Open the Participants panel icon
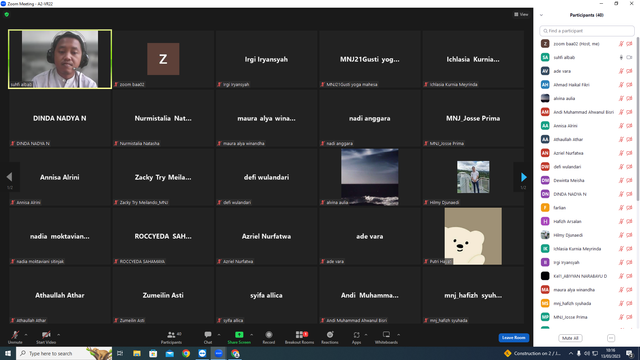This screenshot has width=640, height=360. [x=171, y=335]
